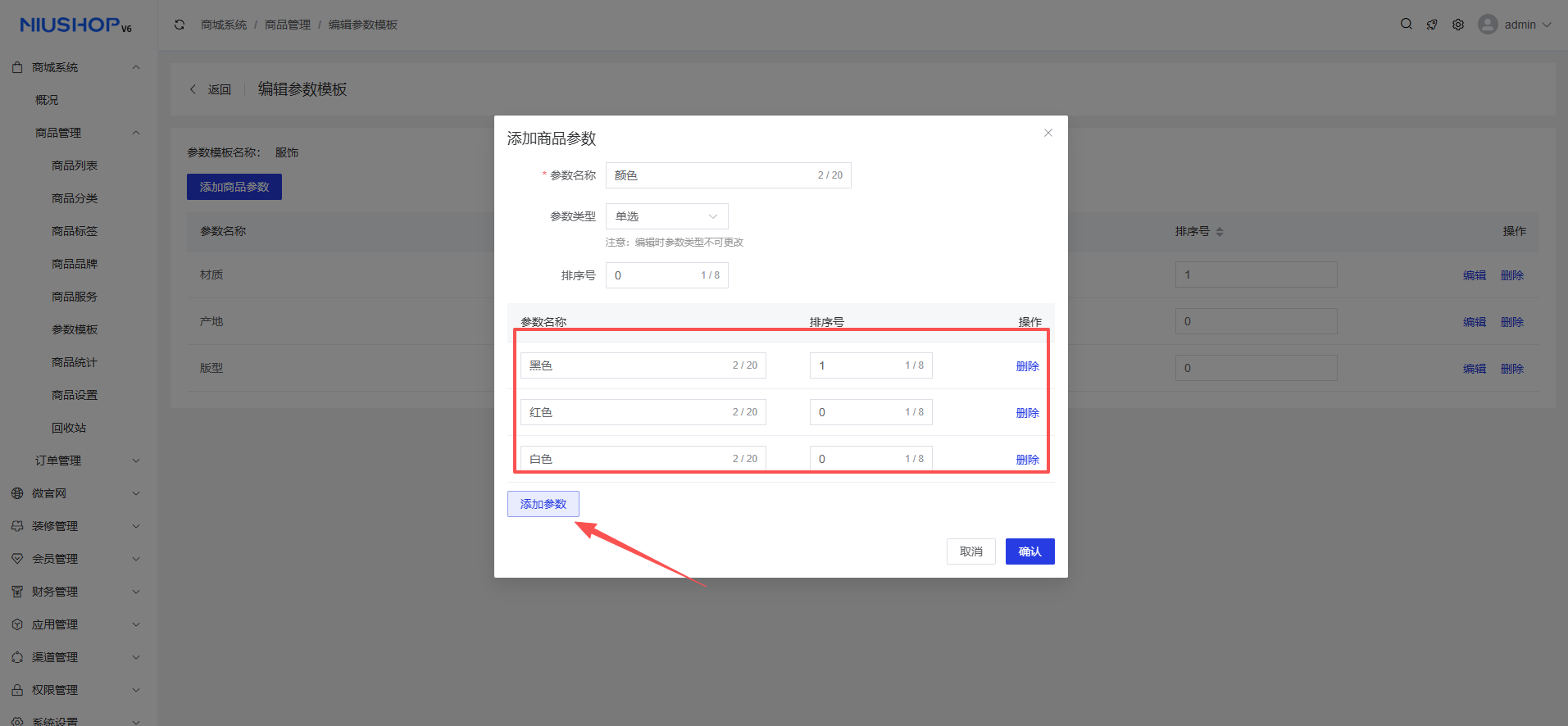Screen dimensions: 1568x726
Task: Open 参数模板 in the sidebar
Action: tap(75, 329)
